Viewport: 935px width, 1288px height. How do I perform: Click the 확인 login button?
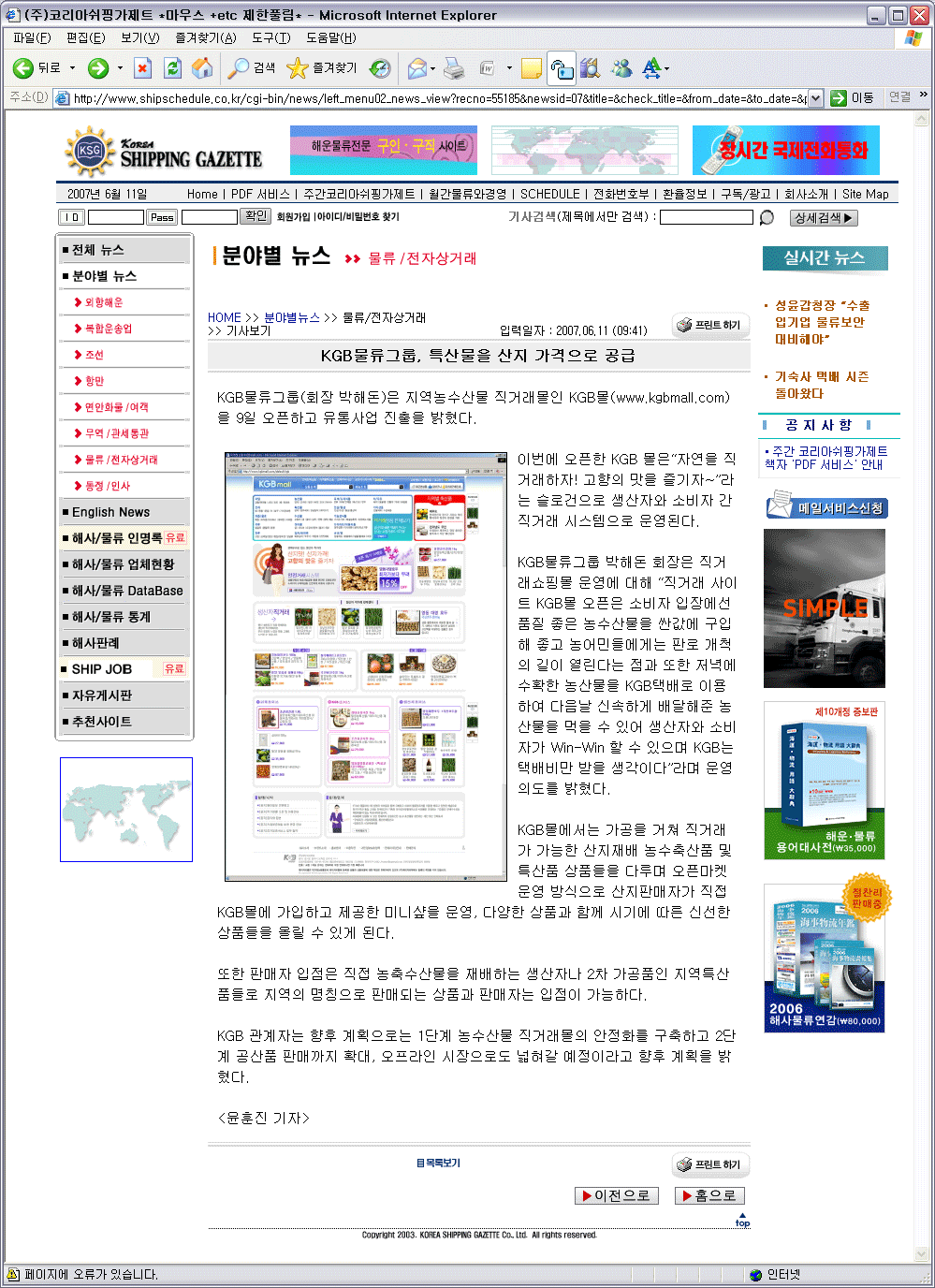tap(255, 216)
